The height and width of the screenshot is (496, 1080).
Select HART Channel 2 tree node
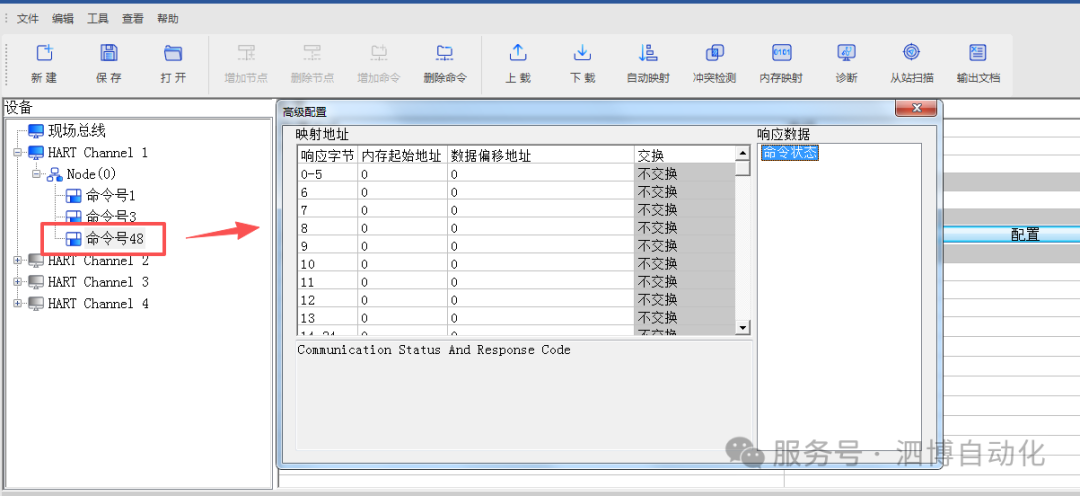click(x=98, y=260)
